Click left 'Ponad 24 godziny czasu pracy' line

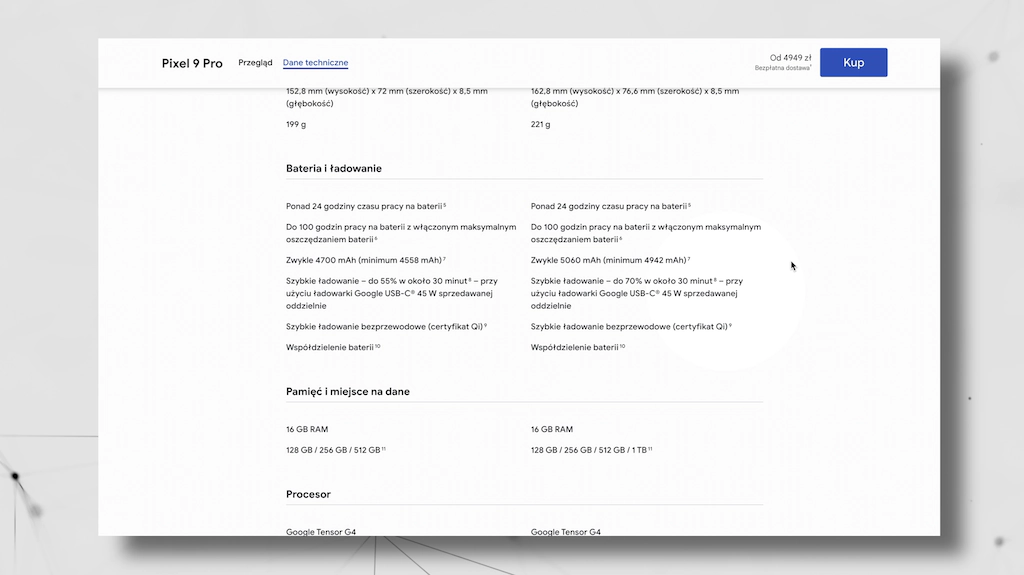[x=366, y=206]
